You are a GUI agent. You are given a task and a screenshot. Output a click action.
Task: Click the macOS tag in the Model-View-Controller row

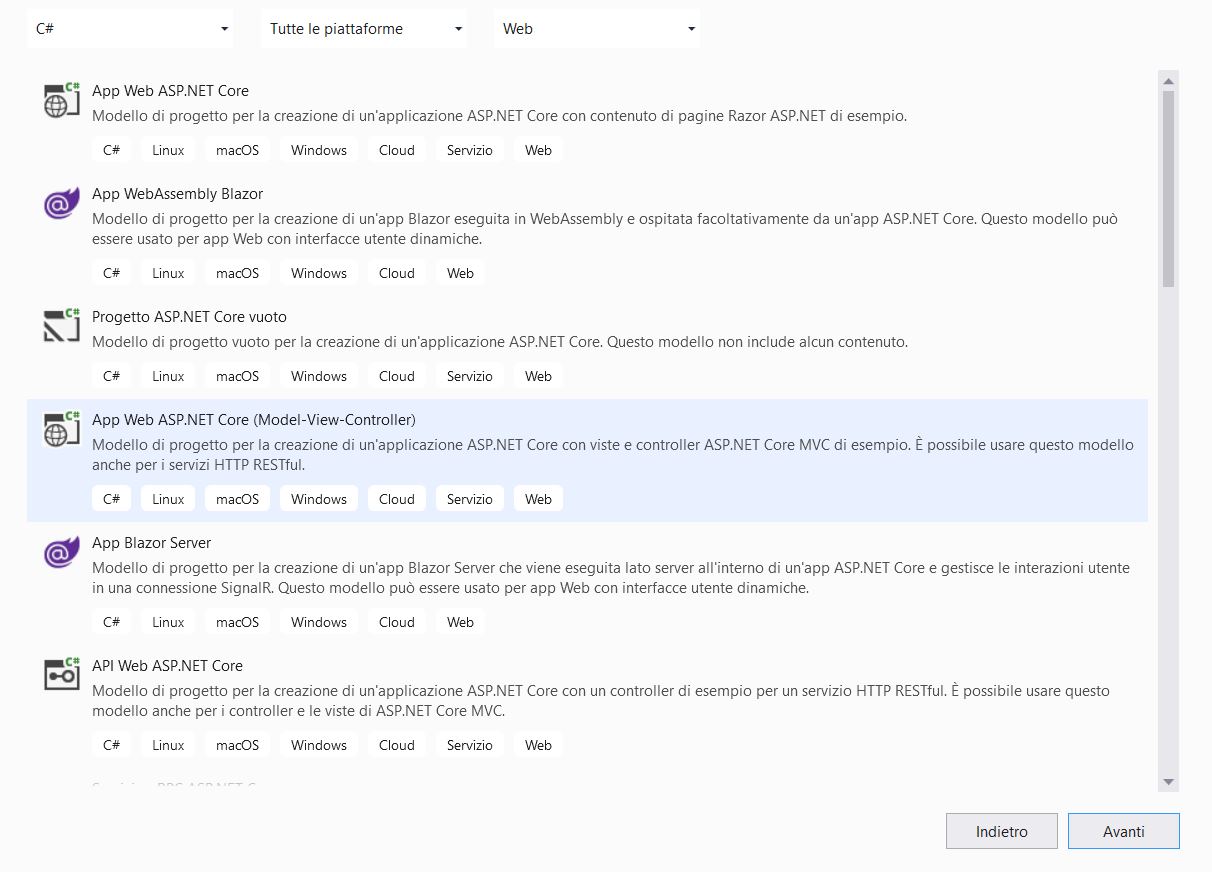coord(237,499)
